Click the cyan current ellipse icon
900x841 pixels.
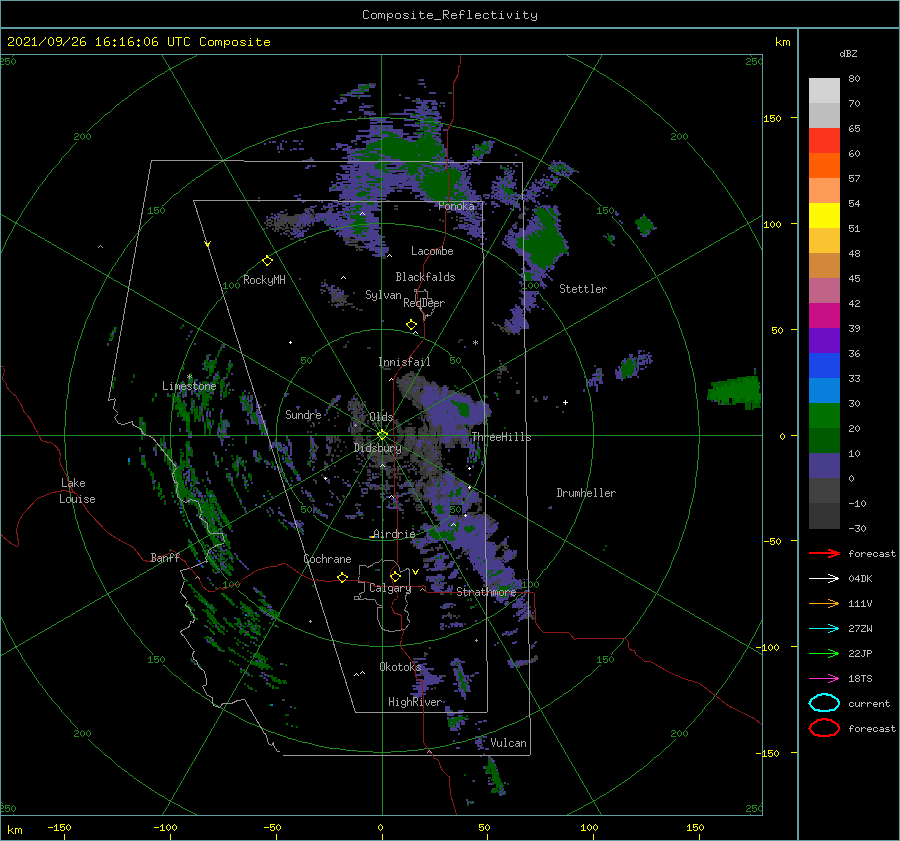pos(824,703)
